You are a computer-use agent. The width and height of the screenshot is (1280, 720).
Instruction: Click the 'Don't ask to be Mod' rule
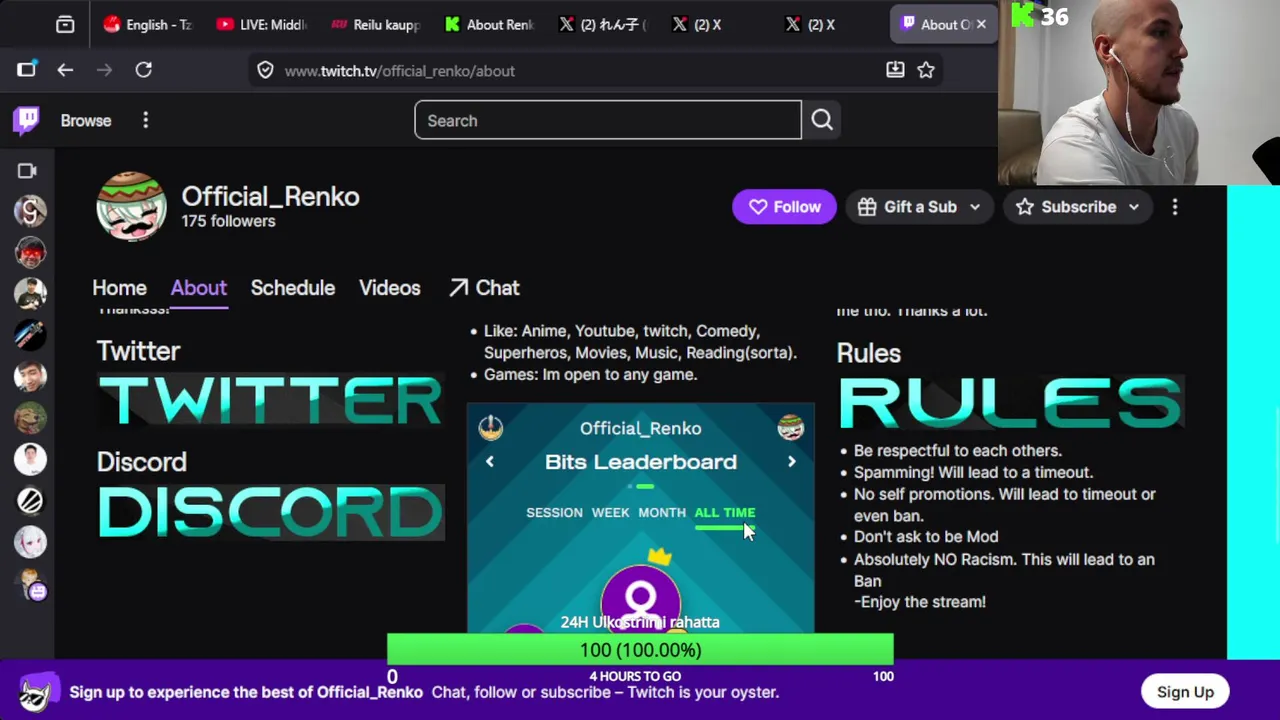(926, 537)
